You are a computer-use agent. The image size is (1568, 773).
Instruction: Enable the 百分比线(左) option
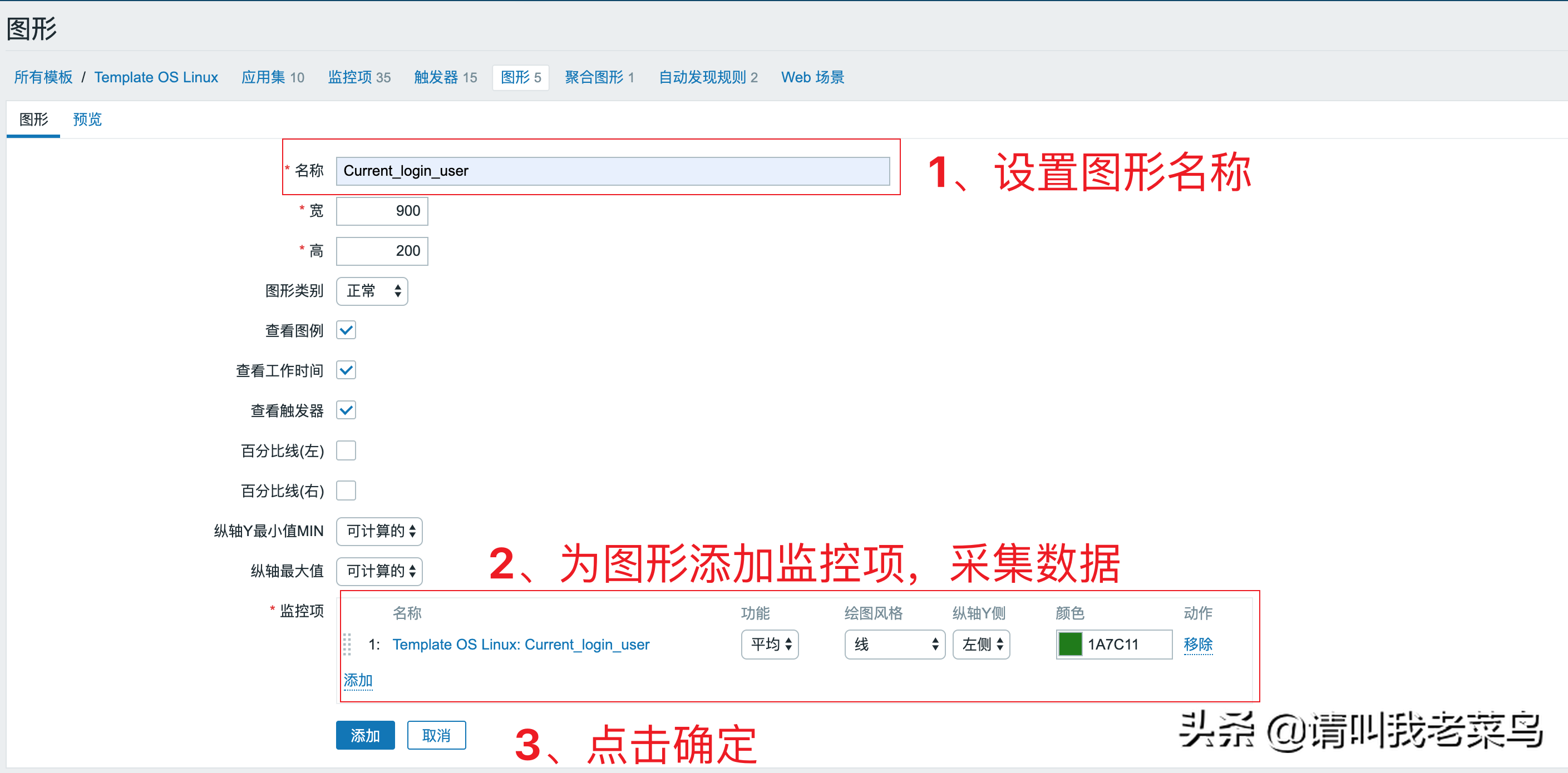[x=346, y=450]
